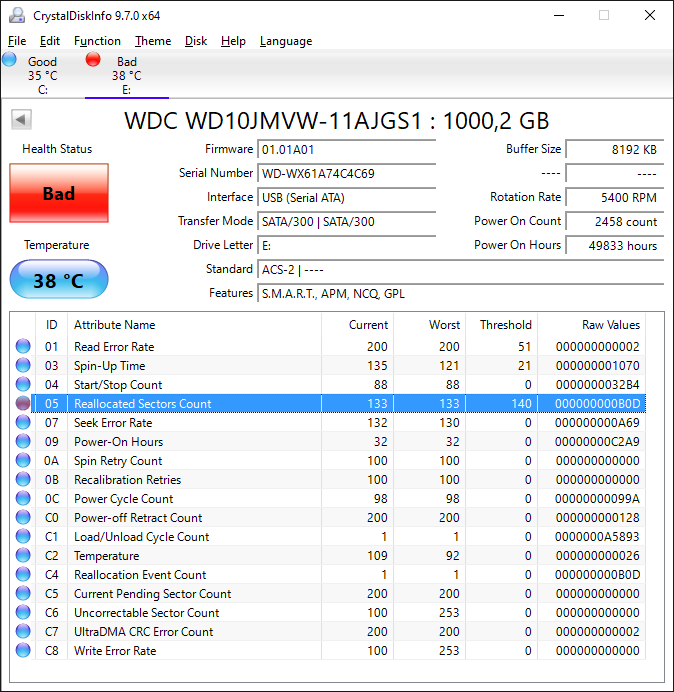
Task: Click status orb for Power-On Hours row
Action: coord(23,441)
